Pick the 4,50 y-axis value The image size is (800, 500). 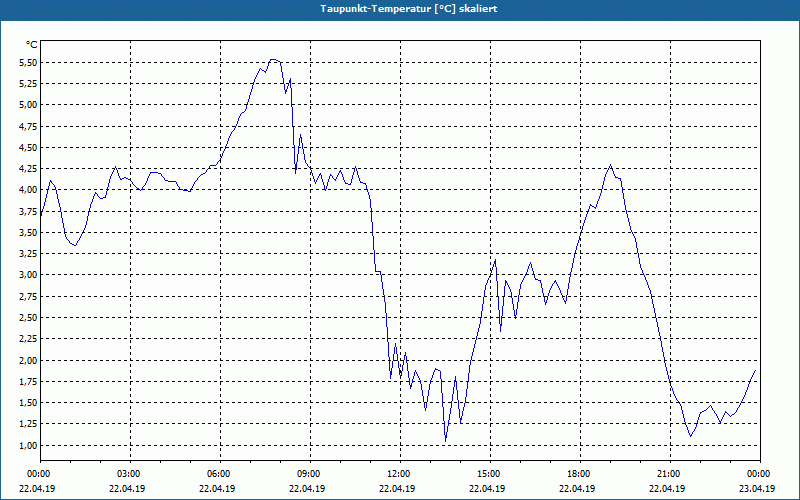pyautogui.click(x=28, y=147)
